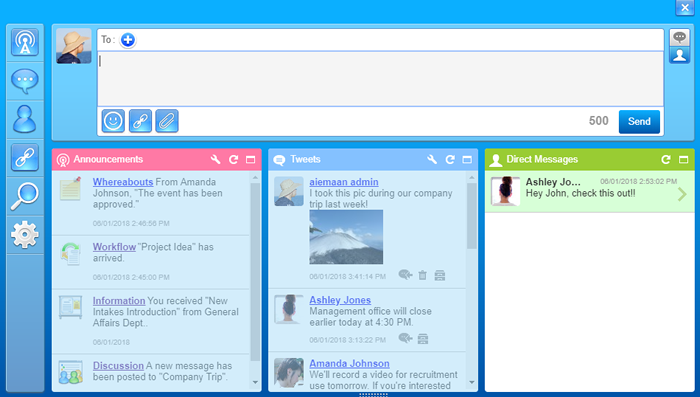700x397 pixels.
Task: Archive Ashley Jones' tweet
Action: click(x=423, y=339)
